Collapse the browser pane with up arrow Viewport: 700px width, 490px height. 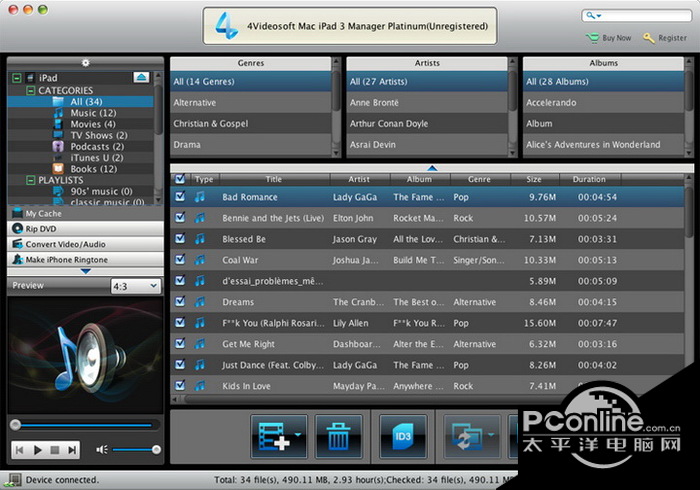[432, 168]
